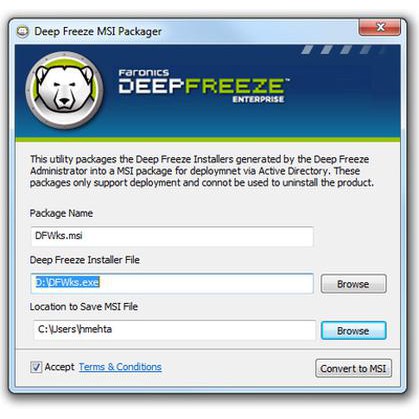Click the D:\DFWks.exe installer file field
This screenshot has width=419, height=419.
(172, 283)
